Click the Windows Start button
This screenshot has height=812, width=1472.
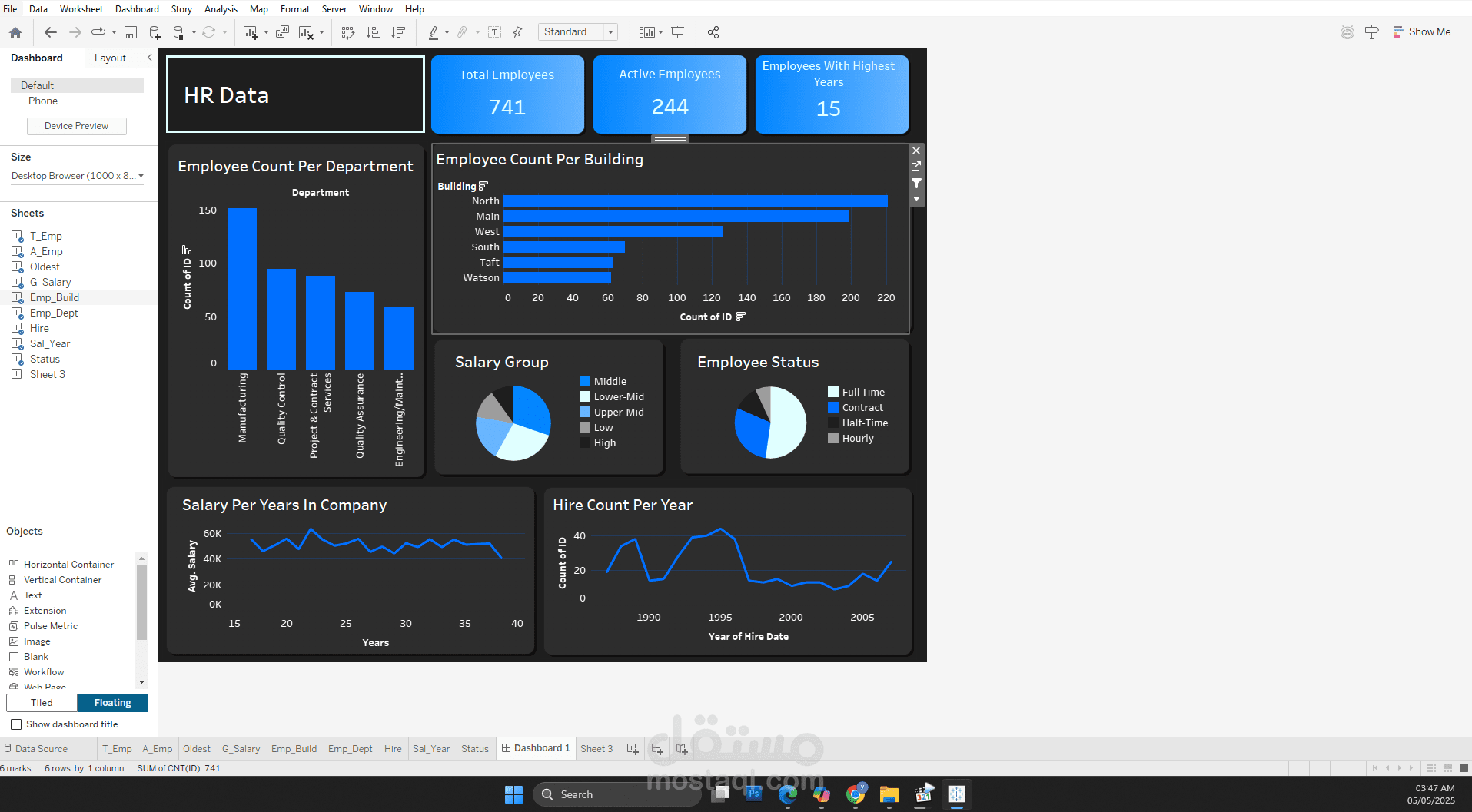(x=513, y=794)
